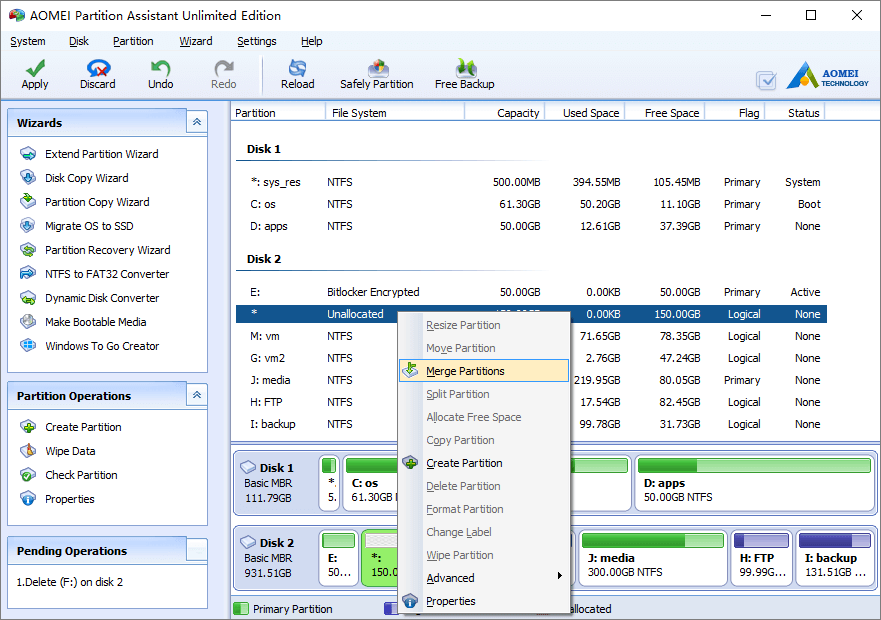Open Free Backup toolbar icon
This screenshot has width=881, height=620.
pyautogui.click(x=466, y=68)
